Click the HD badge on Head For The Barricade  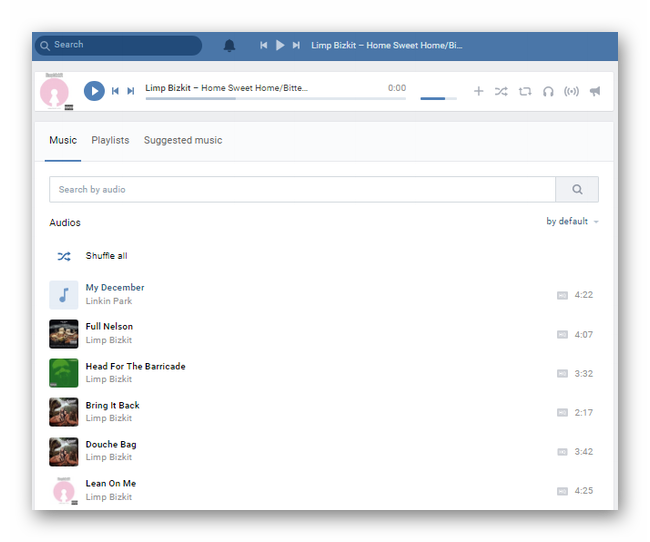(x=562, y=373)
